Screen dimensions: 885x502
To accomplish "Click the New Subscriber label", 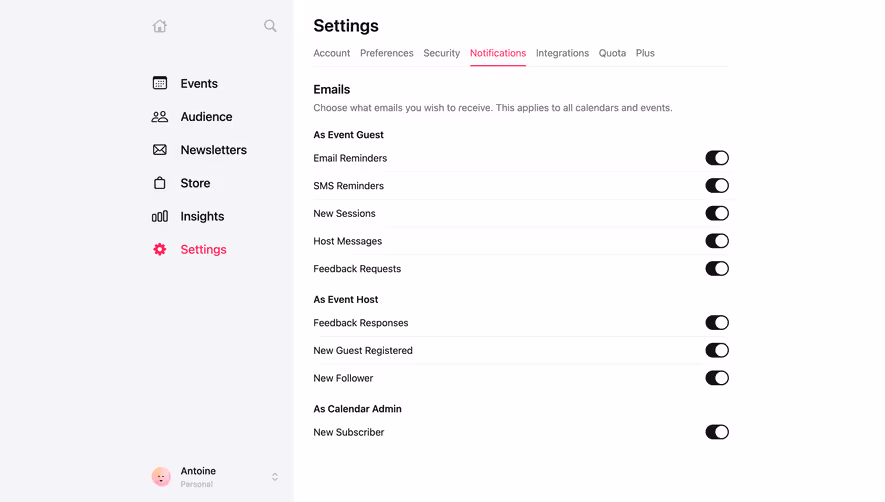I will pos(348,433).
